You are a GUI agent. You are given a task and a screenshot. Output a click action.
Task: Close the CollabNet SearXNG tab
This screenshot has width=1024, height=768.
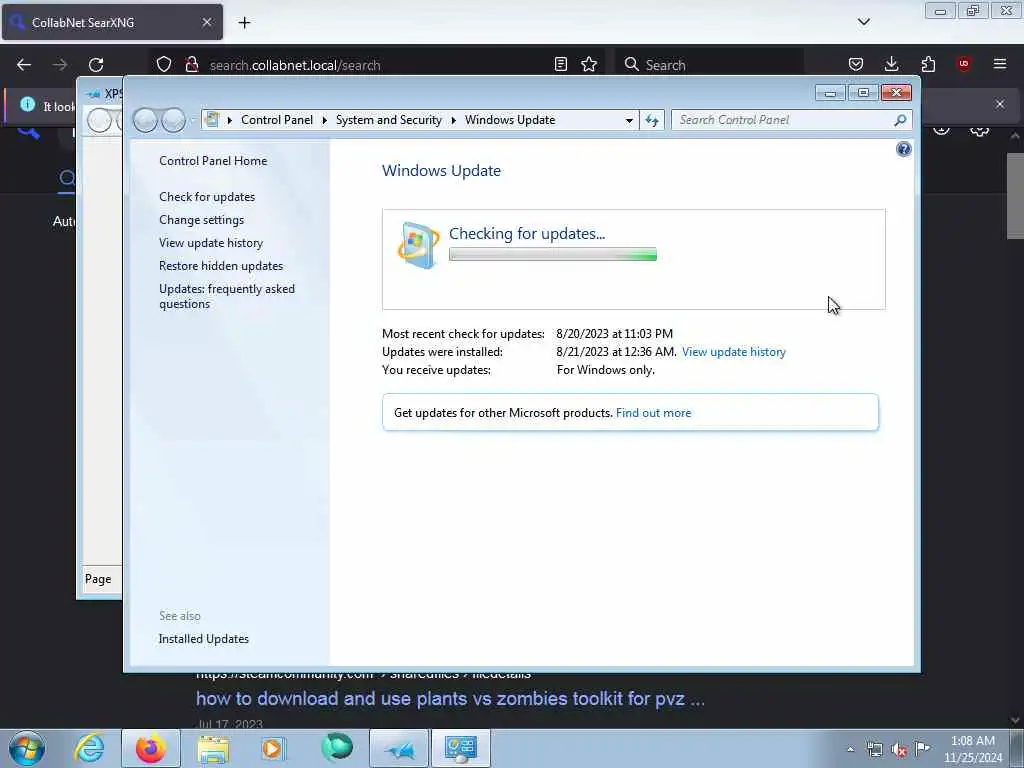207,22
